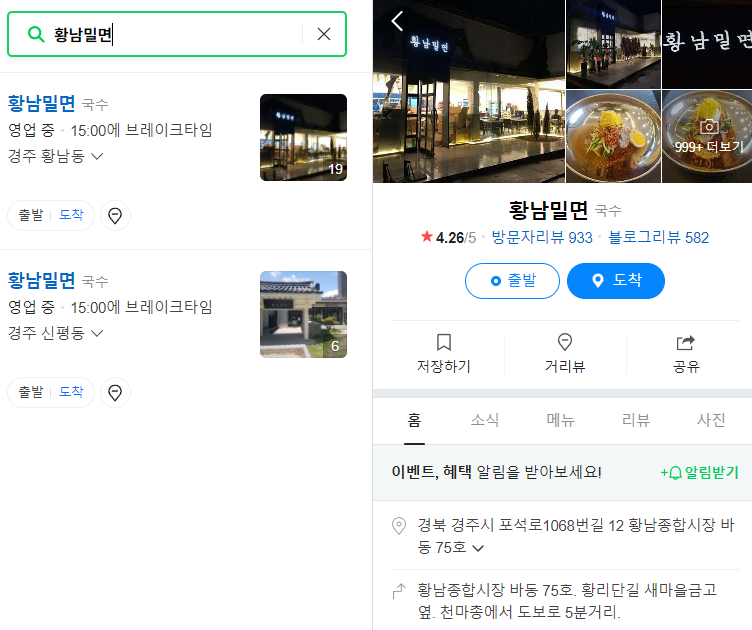
Task: Save place with 저장하기 bookmark icon
Action: (444, 342)
